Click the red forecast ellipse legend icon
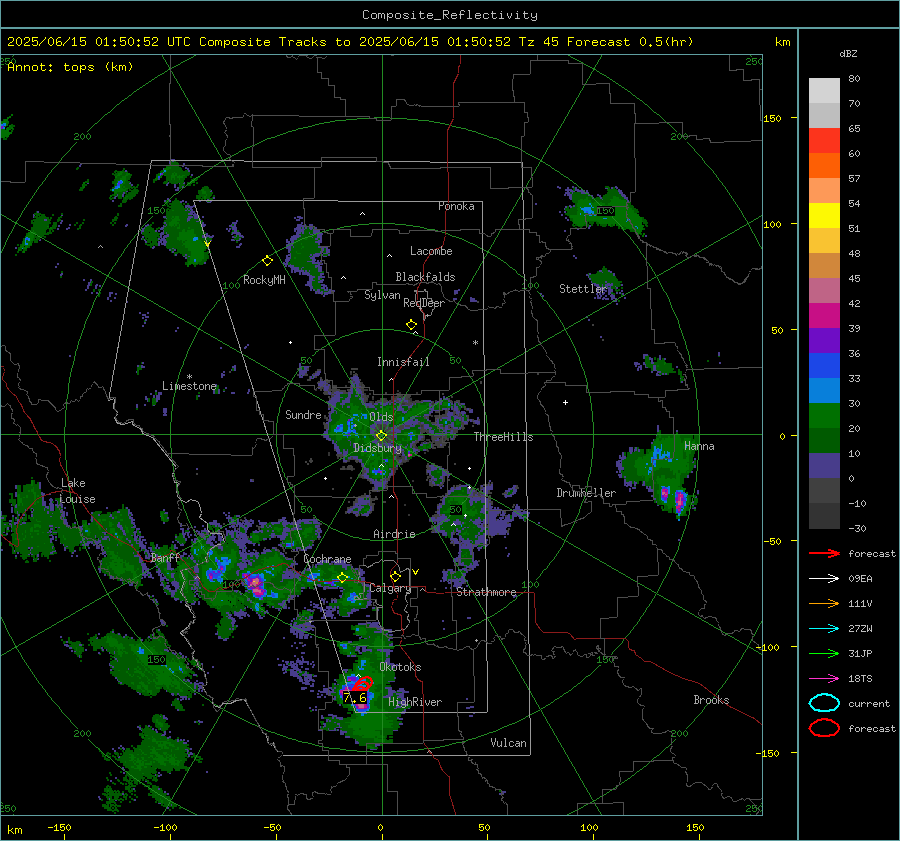 [x=824, y=728]
